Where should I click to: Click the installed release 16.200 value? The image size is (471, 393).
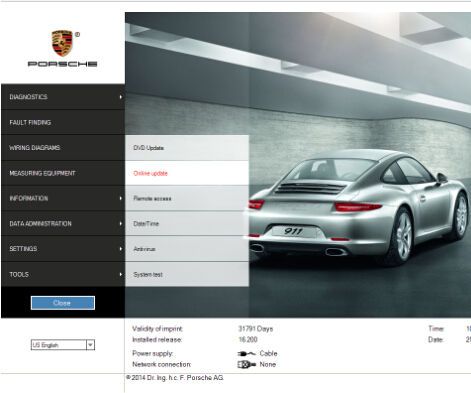point(248,340)
